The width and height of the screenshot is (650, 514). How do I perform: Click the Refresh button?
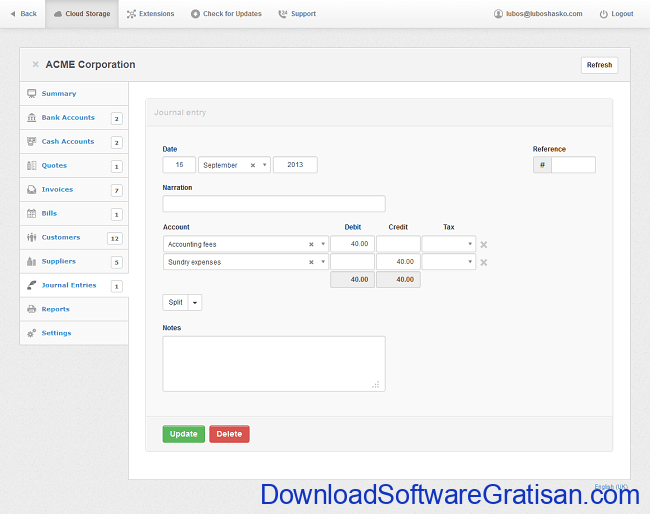coord(599,65)
